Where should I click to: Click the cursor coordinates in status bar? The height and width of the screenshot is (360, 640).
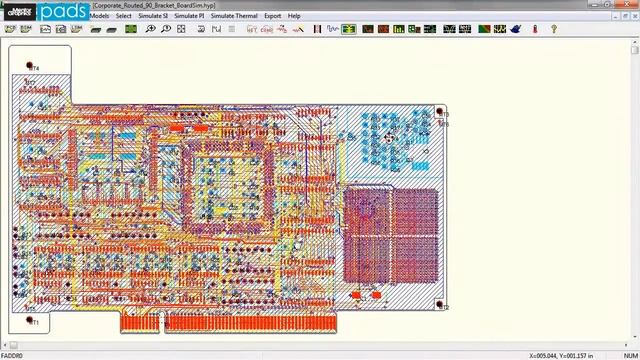pos(560,356)
